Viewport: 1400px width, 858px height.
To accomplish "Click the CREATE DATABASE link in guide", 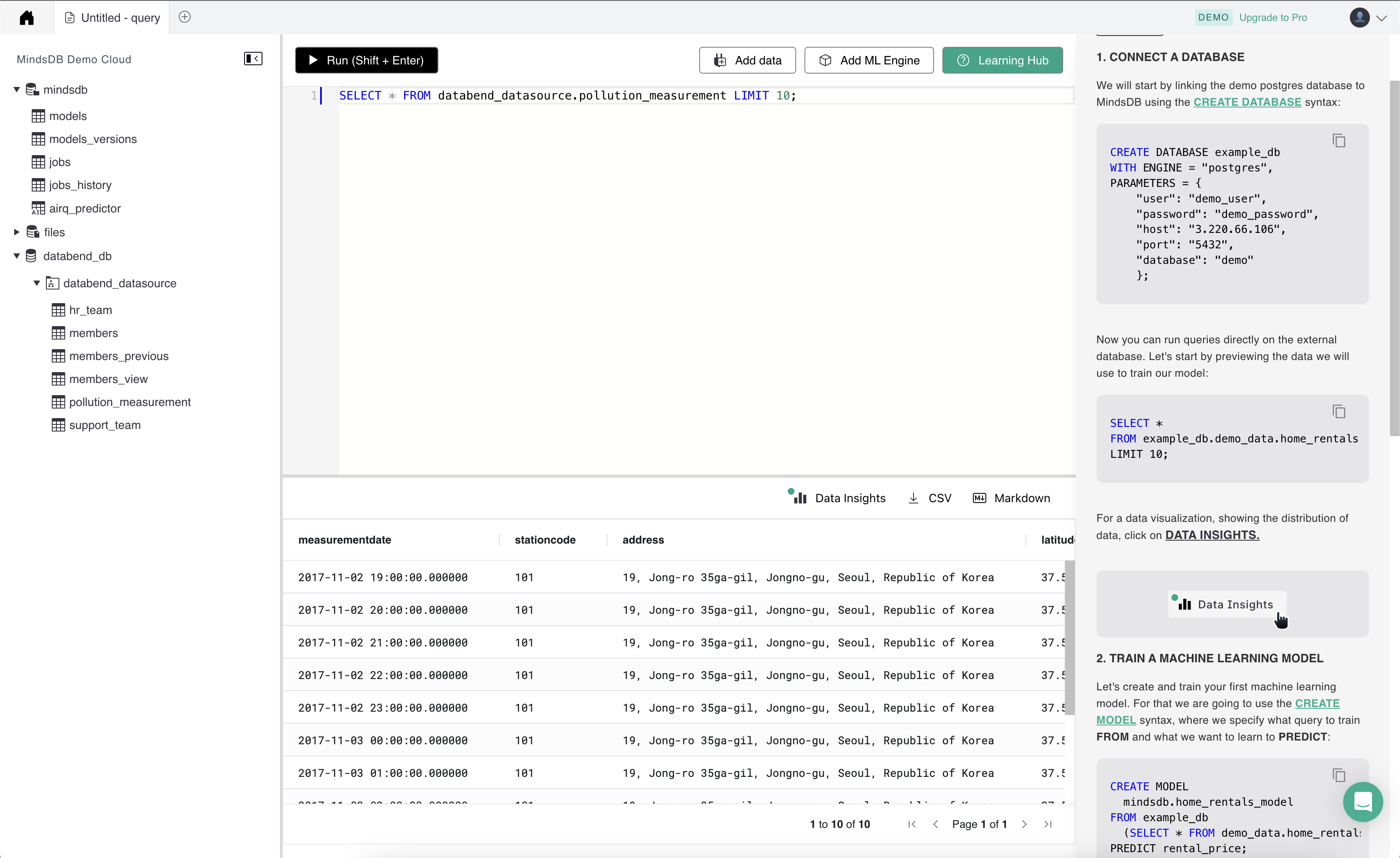I will pyautogui.click(x=1247, y=102).
